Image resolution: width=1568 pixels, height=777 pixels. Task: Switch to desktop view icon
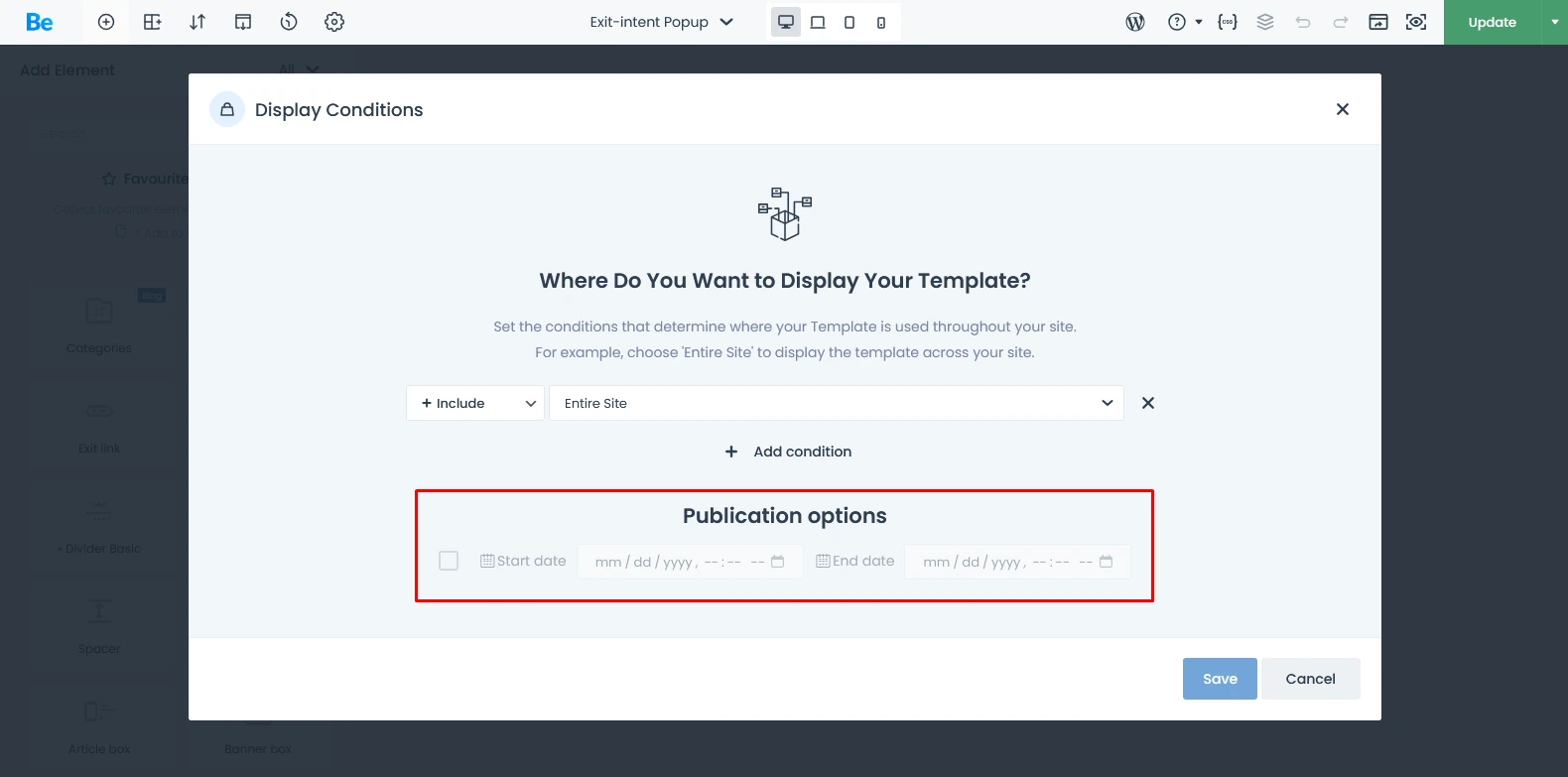(786, 22)
